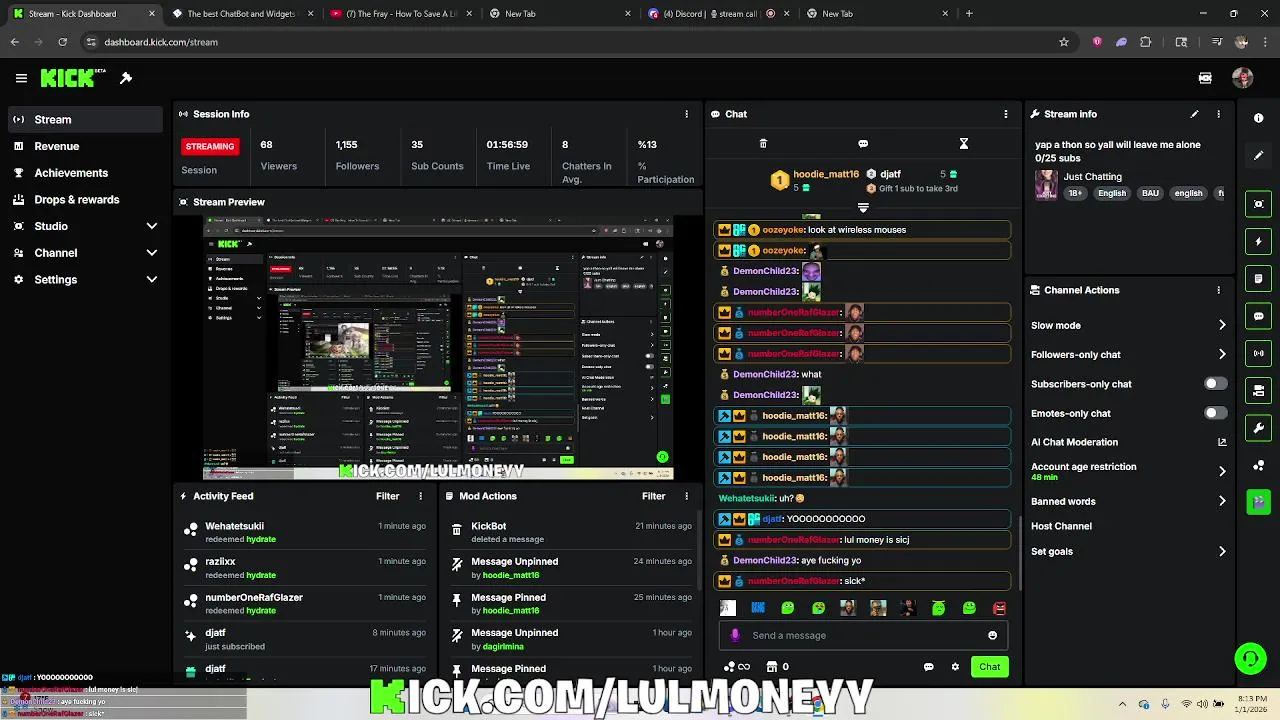Click the red angry emote in quick emotes

point(999,608)
